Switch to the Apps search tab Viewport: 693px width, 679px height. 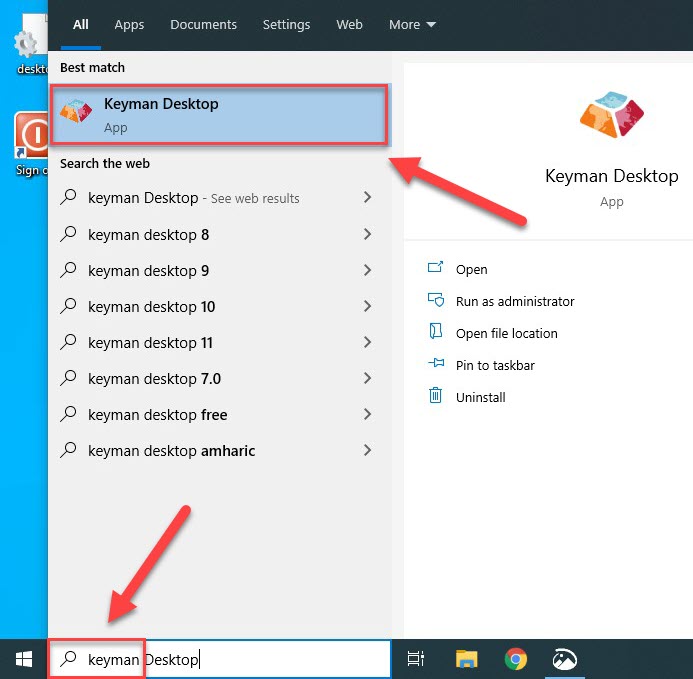129,24
